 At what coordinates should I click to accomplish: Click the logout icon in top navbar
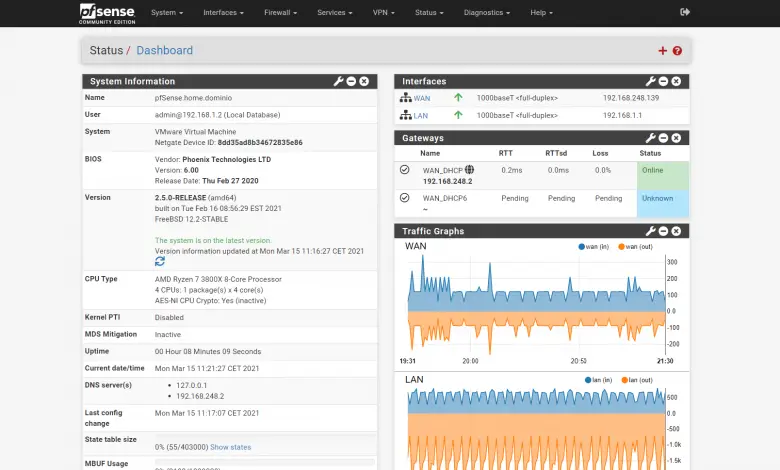click(x=685, y=12)
